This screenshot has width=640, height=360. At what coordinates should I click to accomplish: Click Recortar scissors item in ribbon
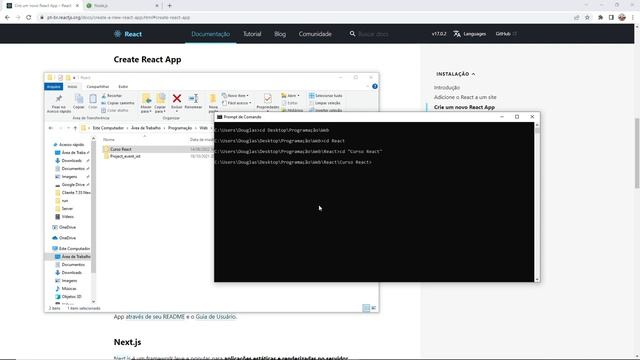[112, 96]
